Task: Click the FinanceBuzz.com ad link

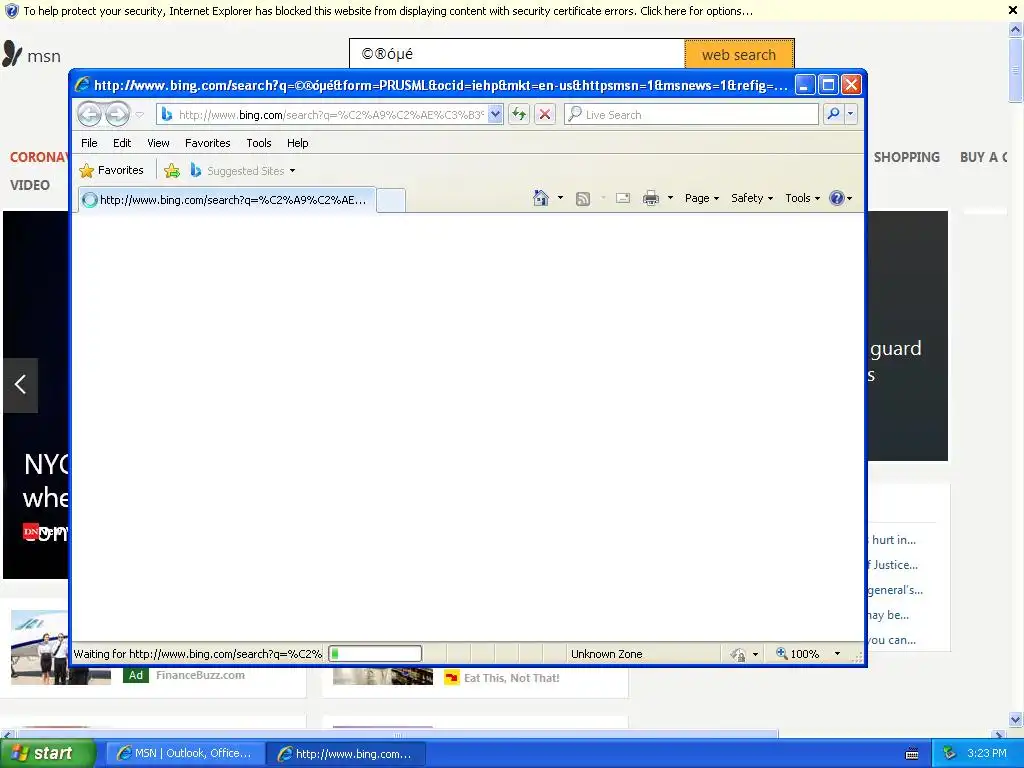Action: click(x=200, y=675)
